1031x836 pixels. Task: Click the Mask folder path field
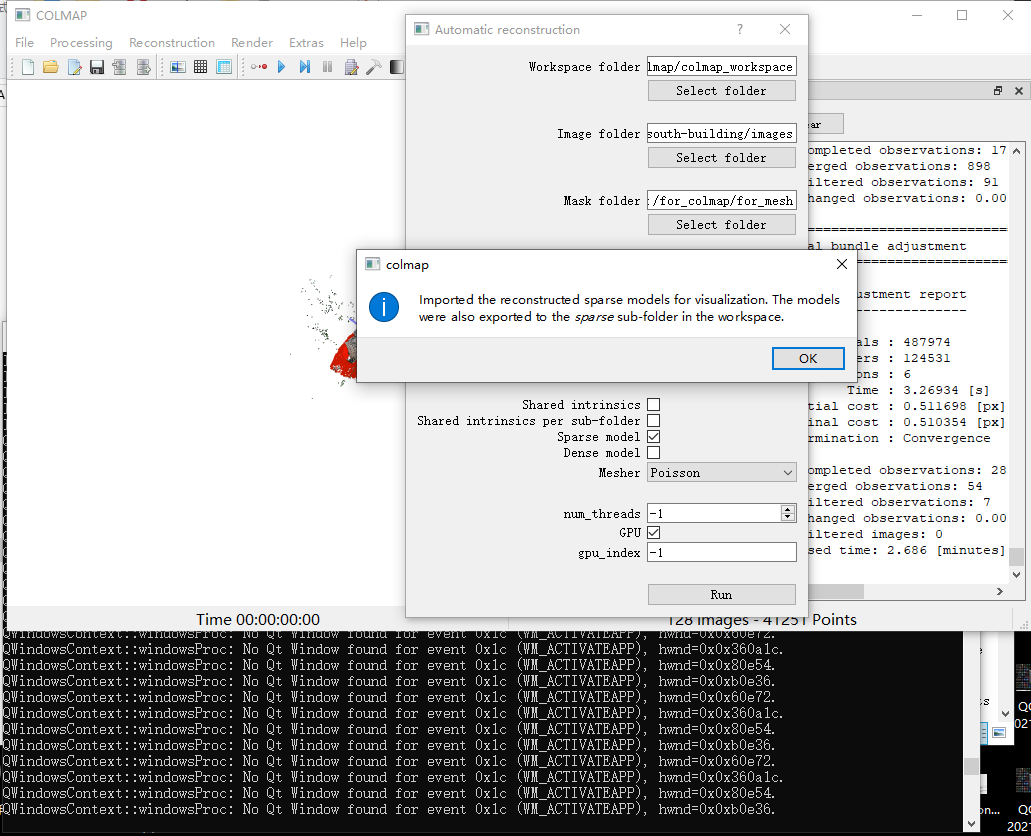click(721, 201)
